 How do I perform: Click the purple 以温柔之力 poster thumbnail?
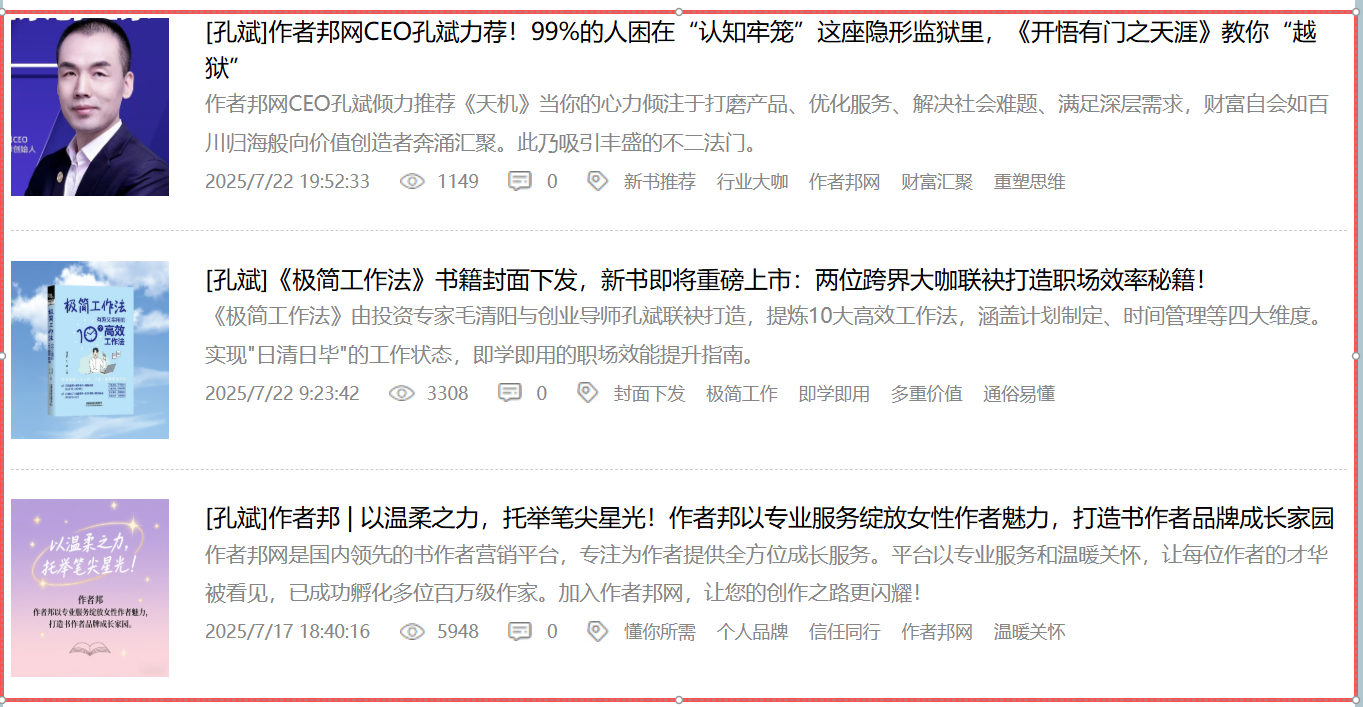click(x=90, y=588)
